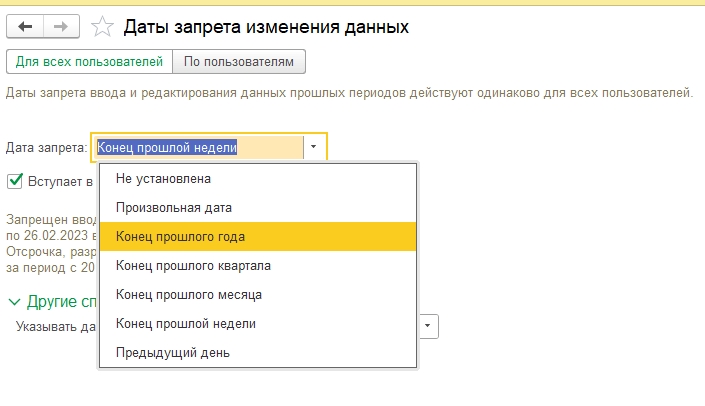
Task: Toggle the "Вступает в" checkbox
Action: pyautogui.click(x=15, y=181)
